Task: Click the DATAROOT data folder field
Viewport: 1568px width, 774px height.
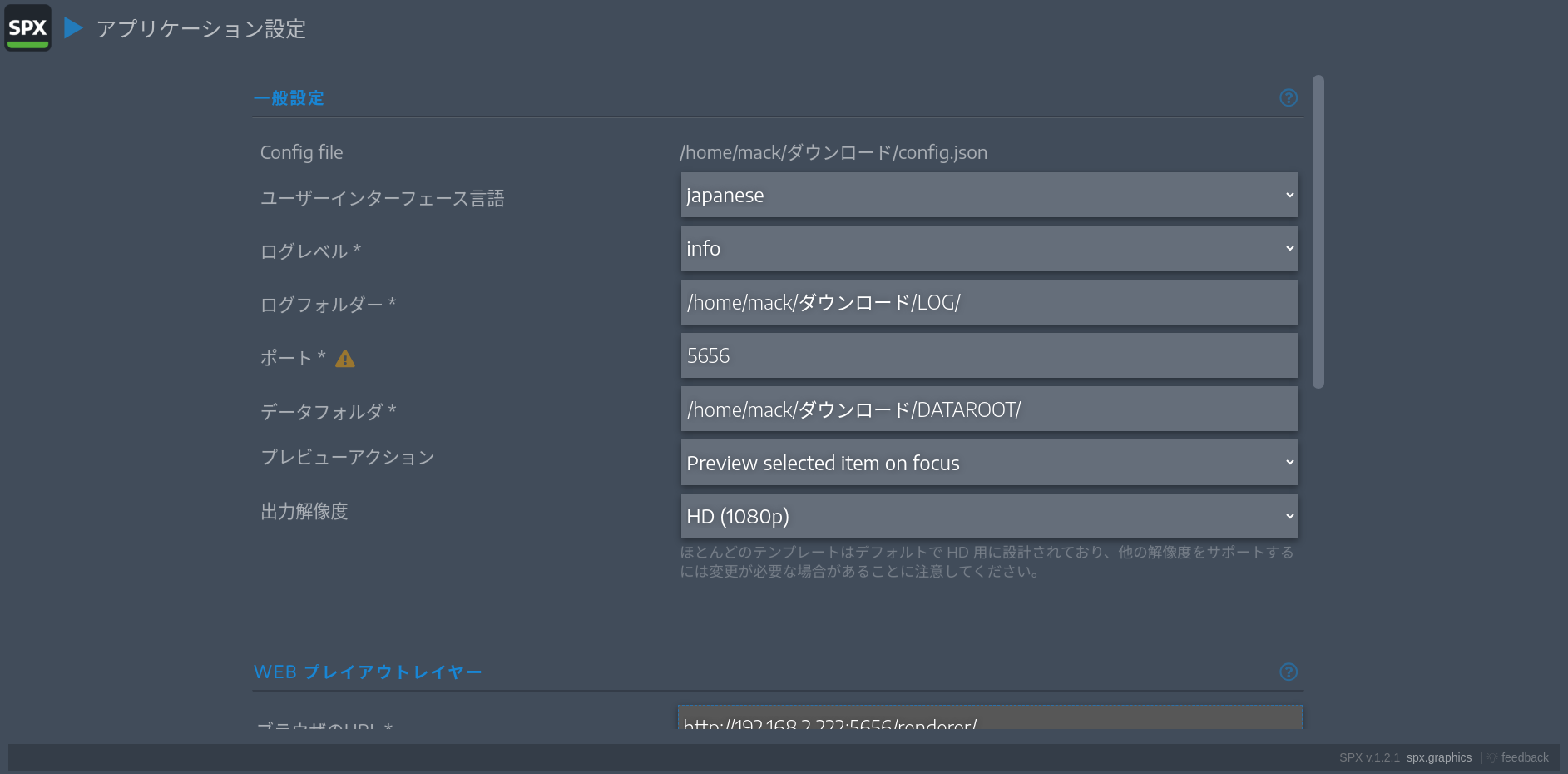Action: click(989, 409)
